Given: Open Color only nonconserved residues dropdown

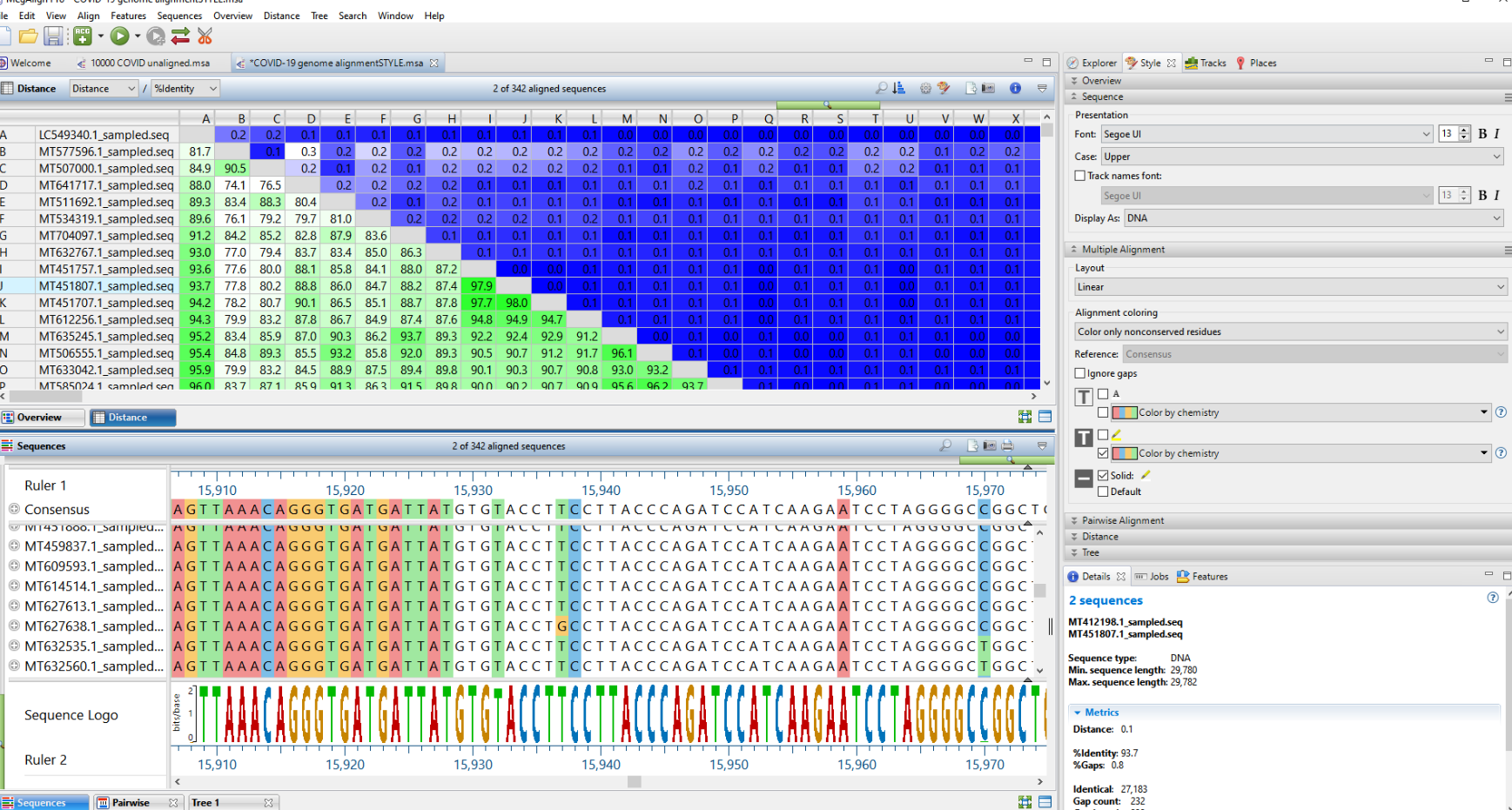Looking at the screenshot, I should [x=1290, y=331].
